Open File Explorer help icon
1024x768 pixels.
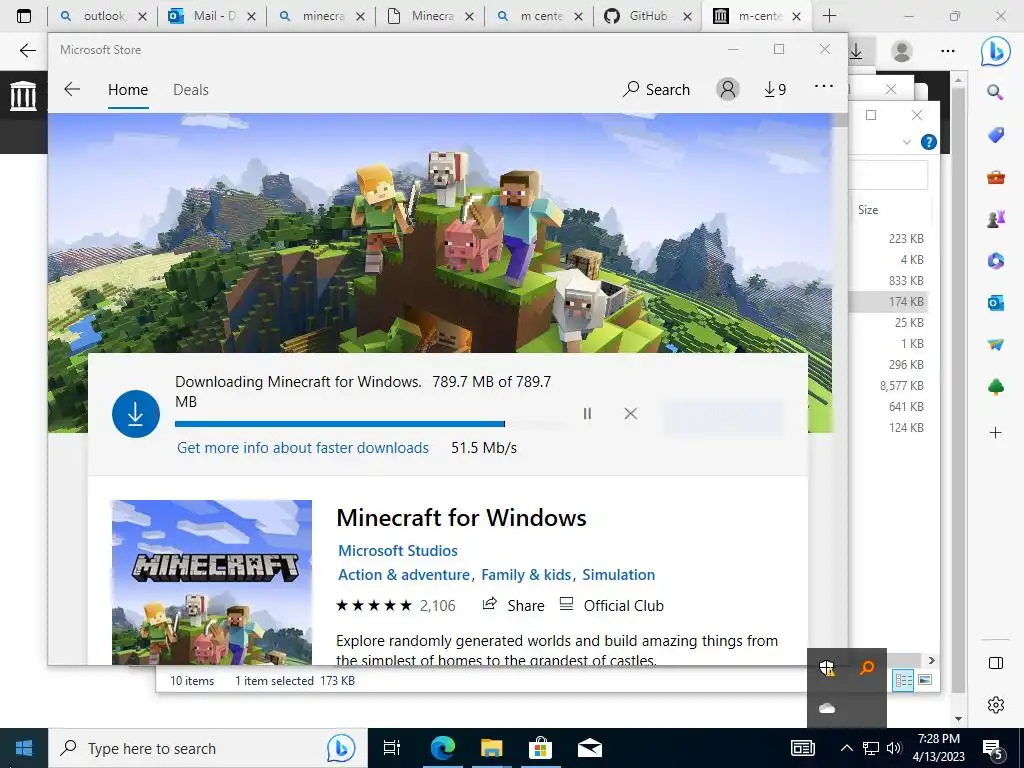928,142
